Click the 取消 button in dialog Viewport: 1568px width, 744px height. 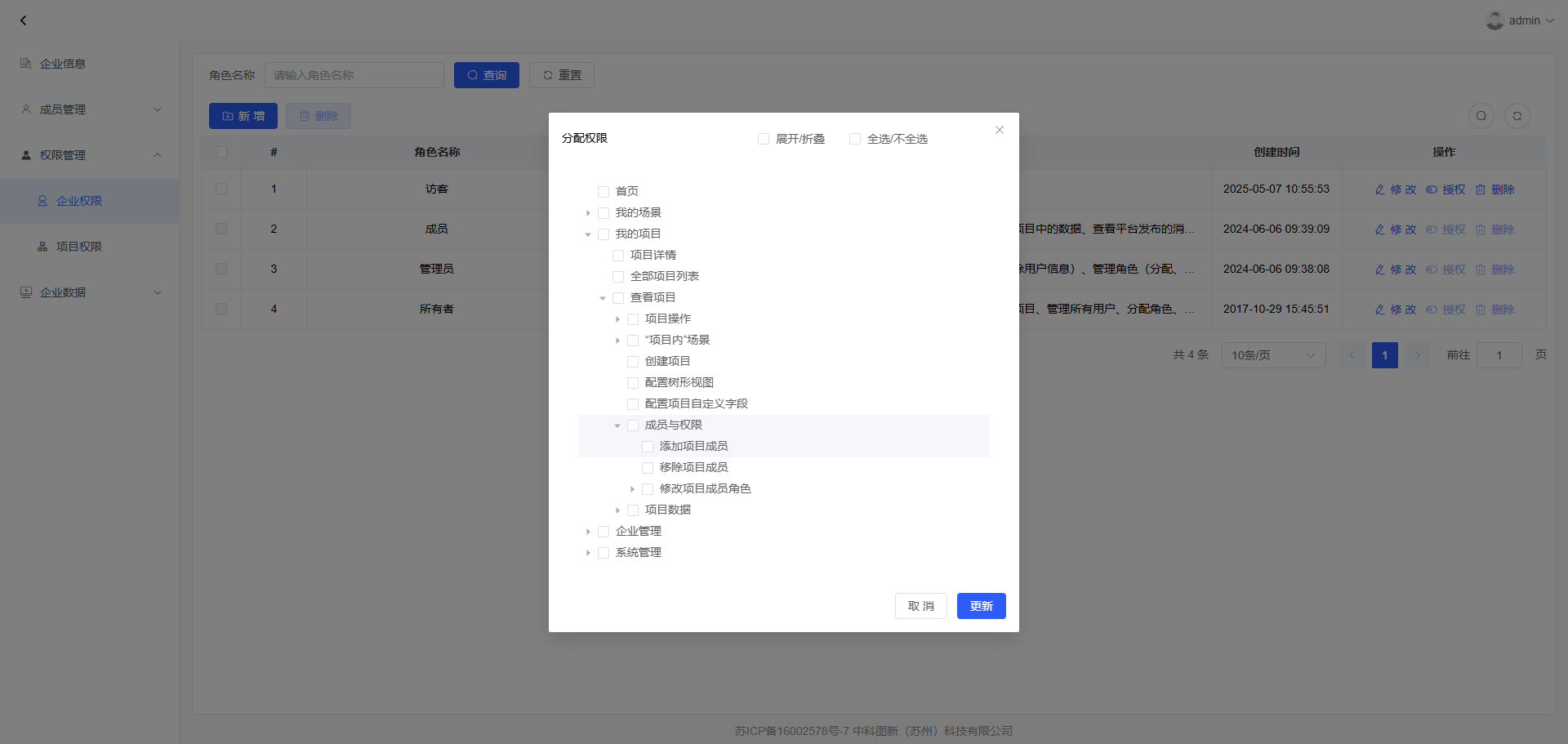pos(920,606)
